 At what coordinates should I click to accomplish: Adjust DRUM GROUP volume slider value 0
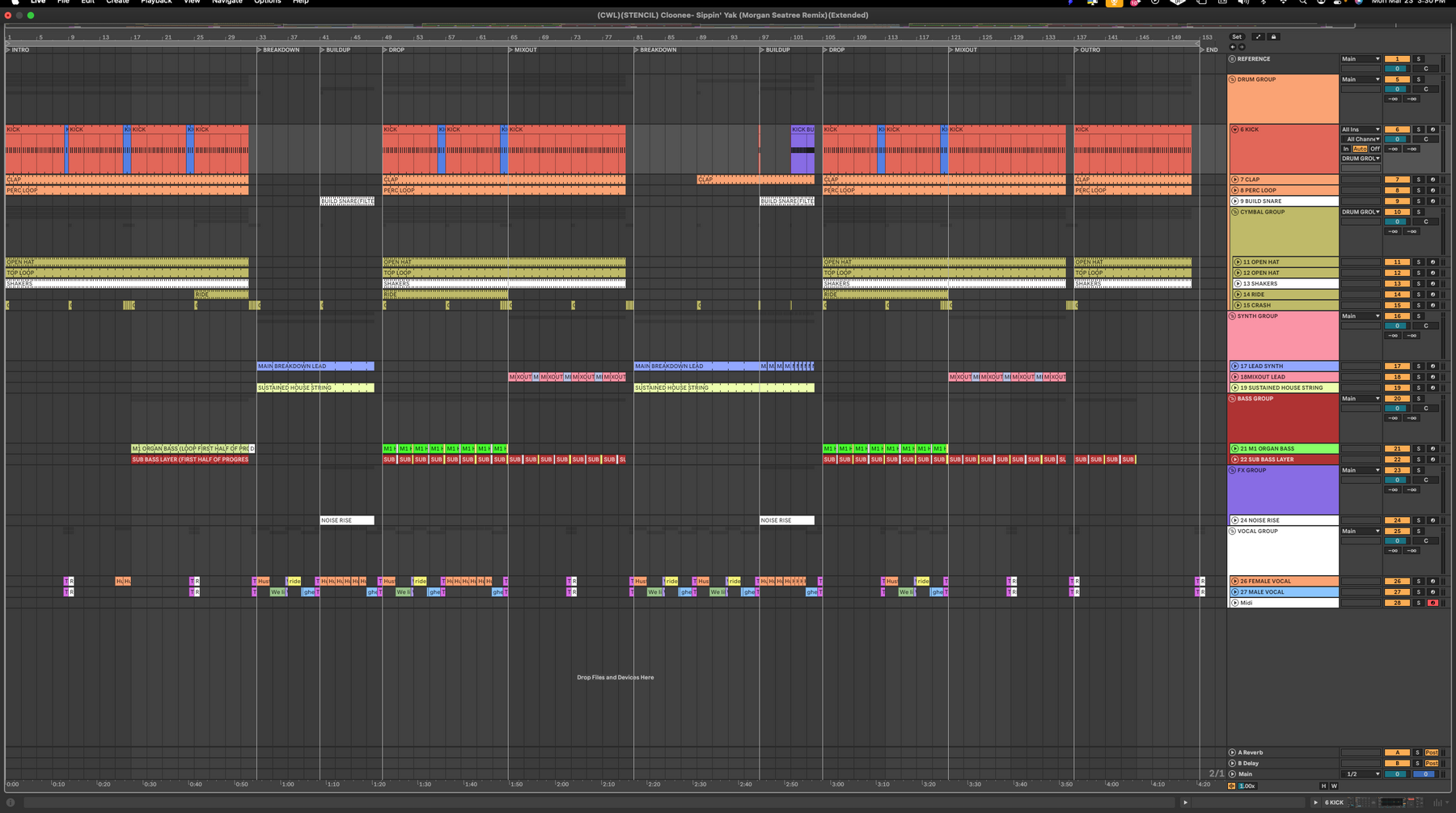pos(1397,89)
